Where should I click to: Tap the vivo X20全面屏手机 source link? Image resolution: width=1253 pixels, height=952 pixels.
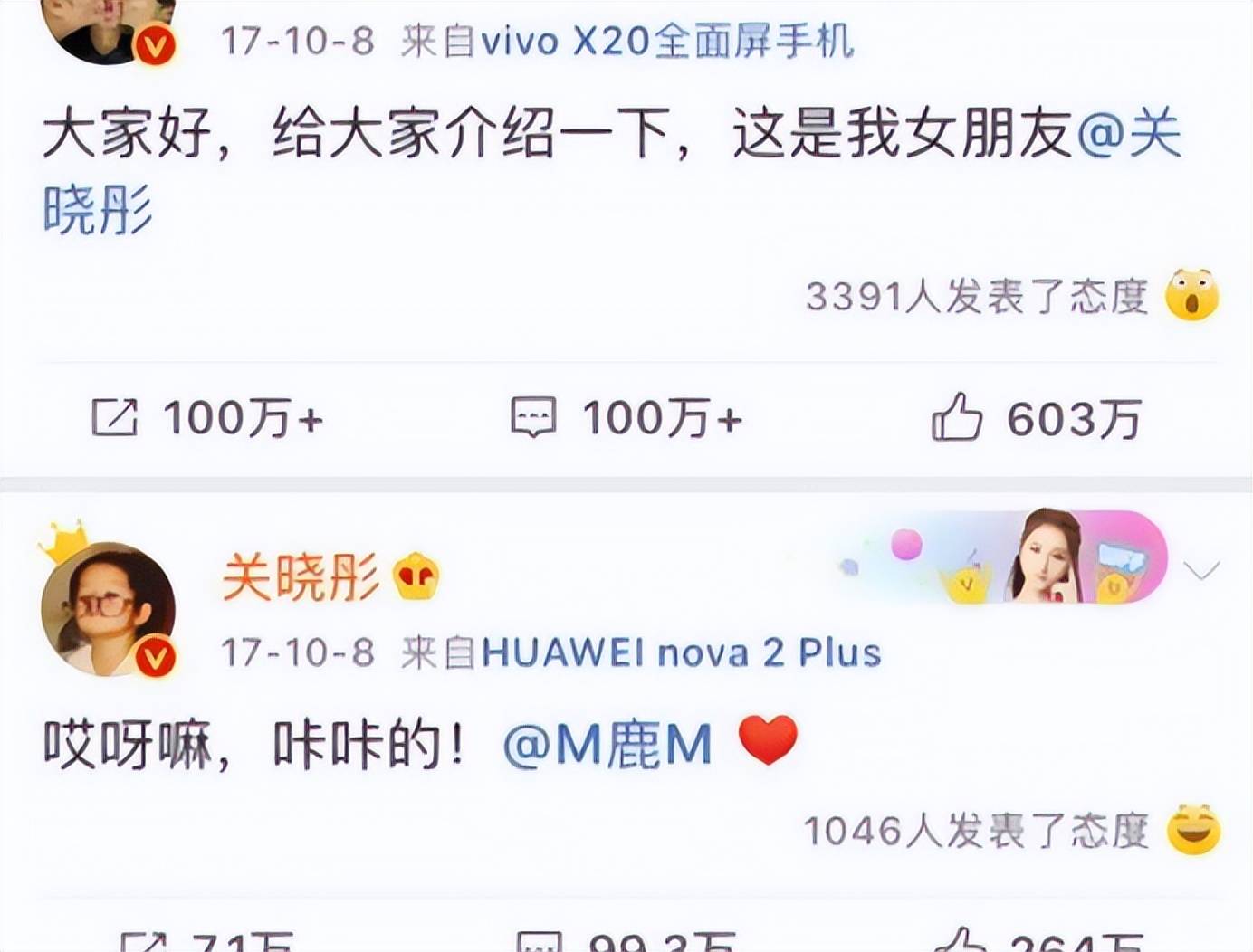point(667,42)
